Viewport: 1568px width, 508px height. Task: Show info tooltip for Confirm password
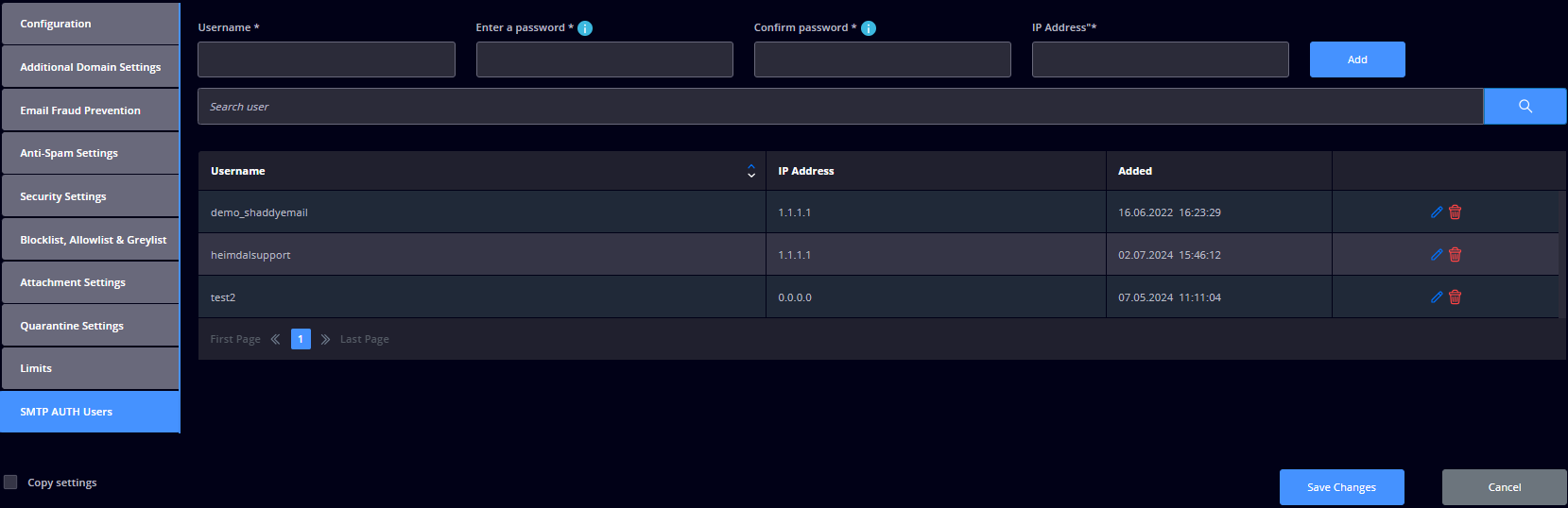[x=869, y=28]
